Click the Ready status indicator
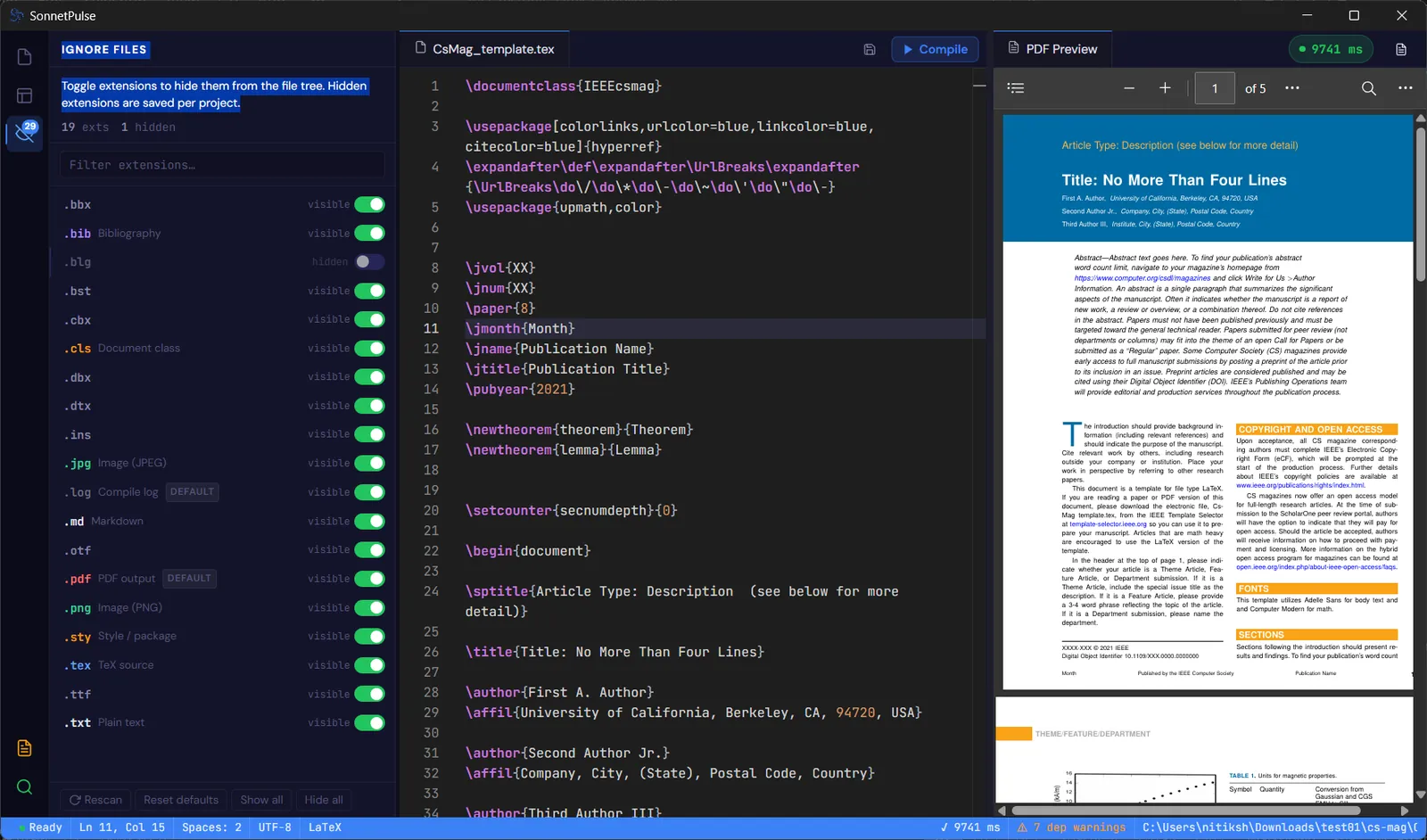Image resolution: width=1427 pixels, height=840 pixels. tap(40, 828)
